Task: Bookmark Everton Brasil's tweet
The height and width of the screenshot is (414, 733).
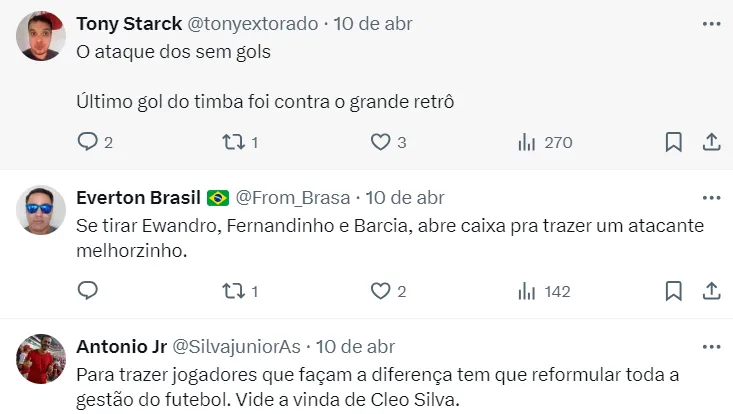Action: click(674, 291)
